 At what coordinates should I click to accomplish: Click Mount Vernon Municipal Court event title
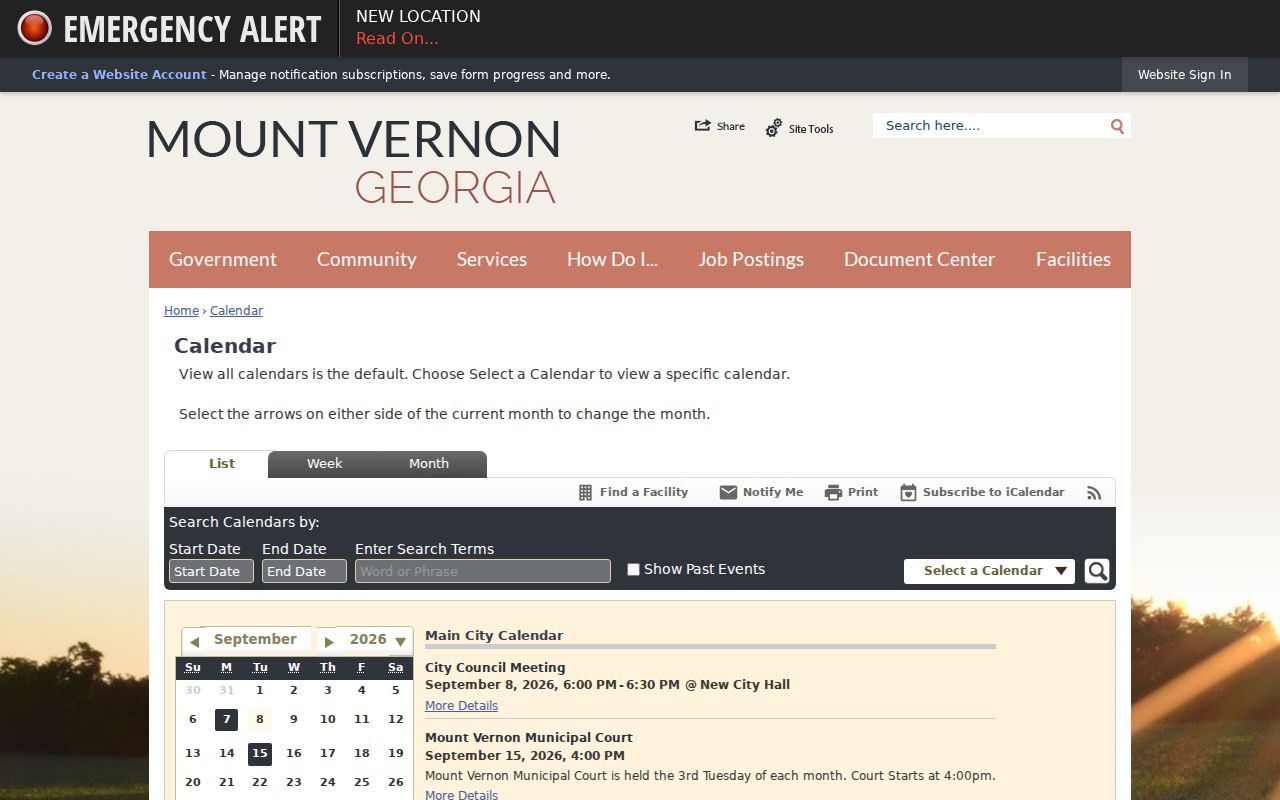(x=529, y=738)
